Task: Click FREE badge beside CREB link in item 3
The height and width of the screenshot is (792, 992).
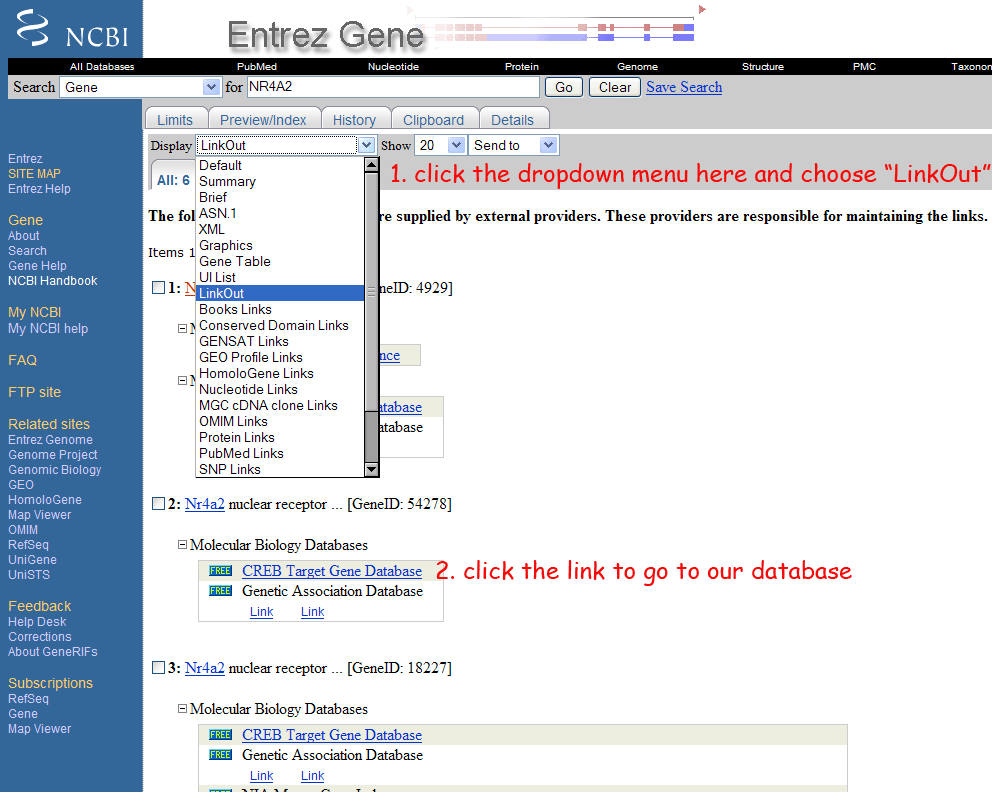Action: pos(220,734)
